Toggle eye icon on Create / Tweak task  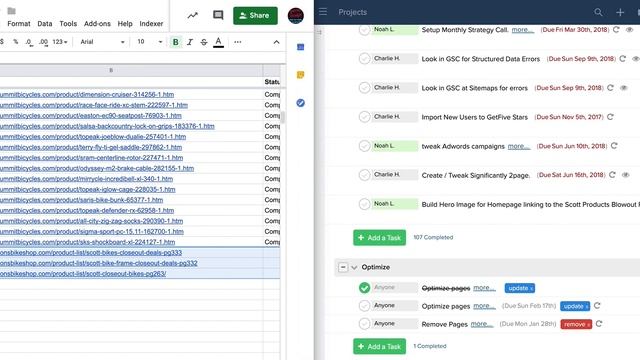[626, 175]
